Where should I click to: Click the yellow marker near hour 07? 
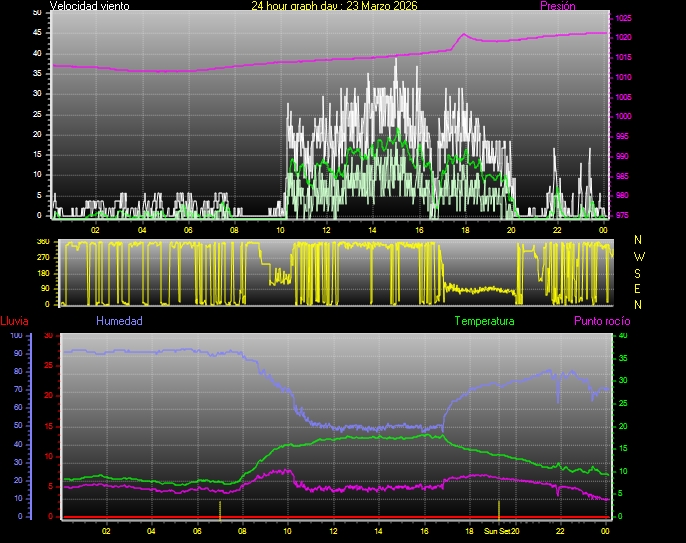220,509
